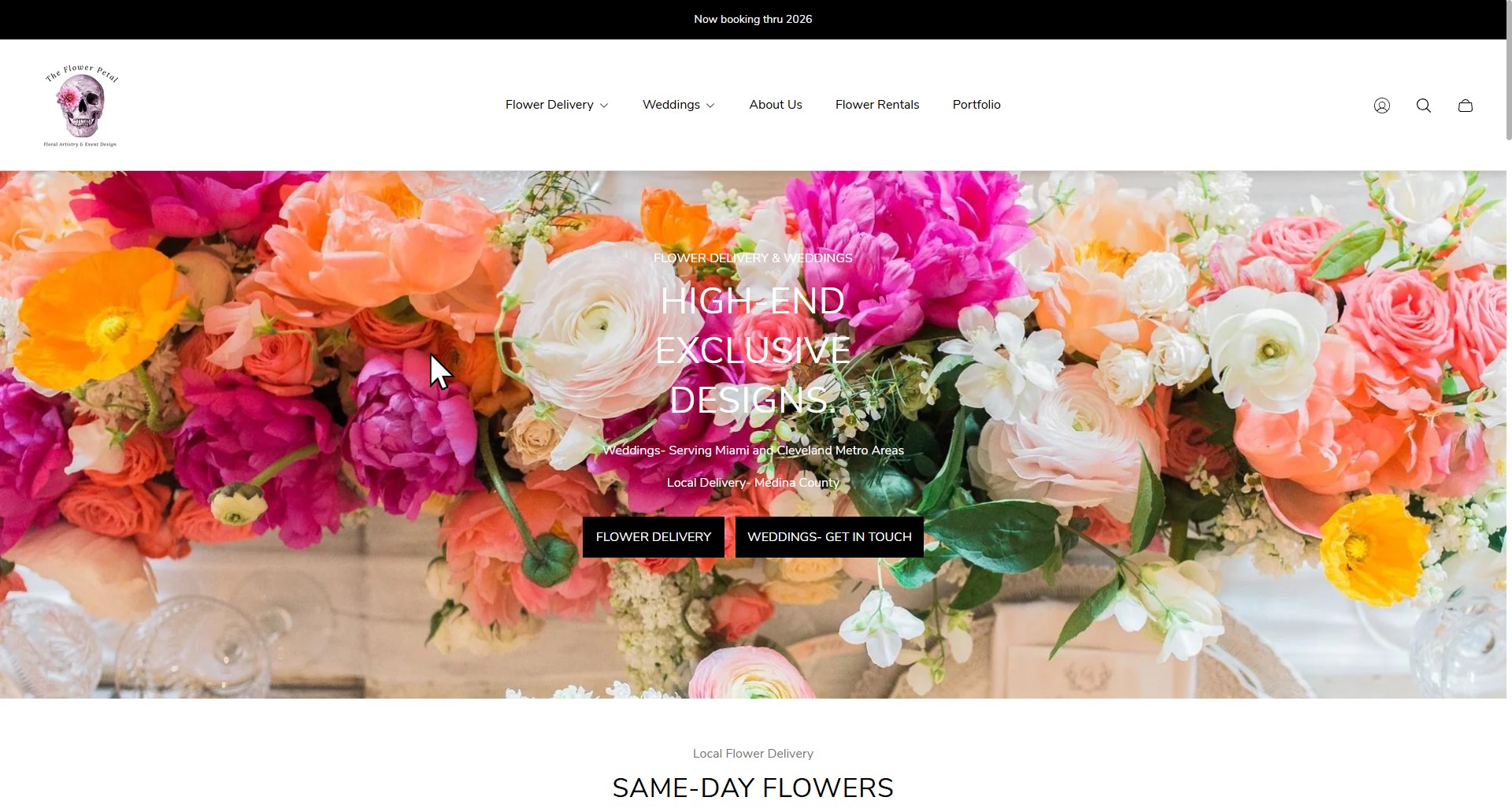Open the account login icon

pos(1381,106)
